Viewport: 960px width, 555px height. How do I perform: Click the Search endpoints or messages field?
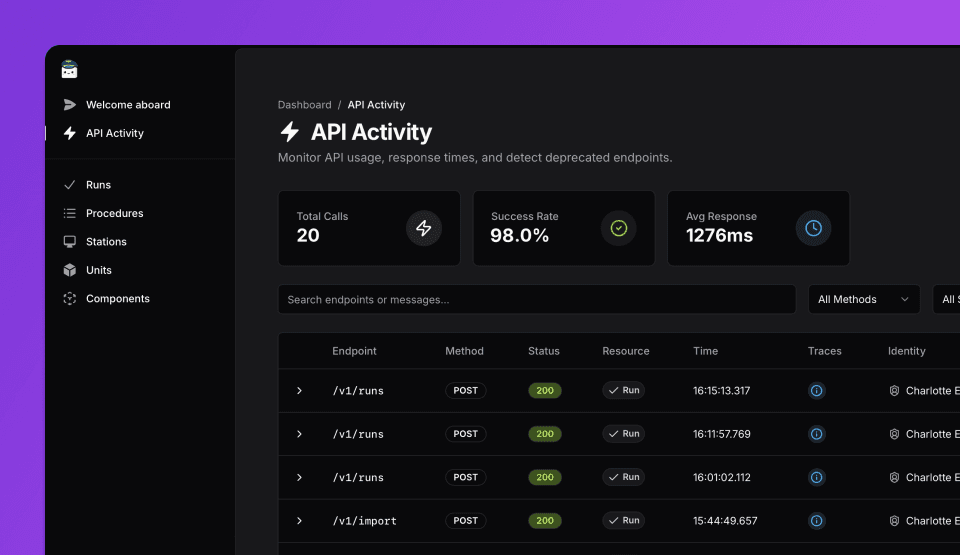point(536,299)
